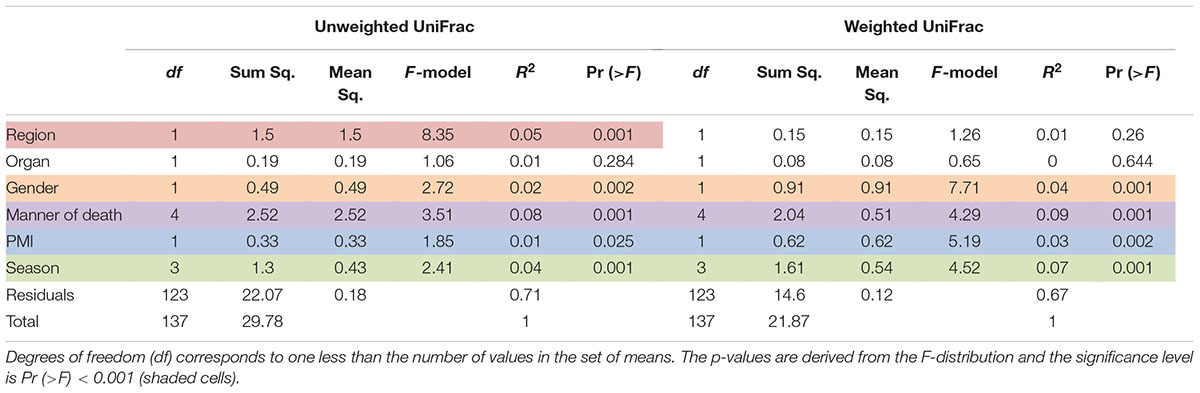Click the pink shaded Region row cell
The height and width of the screenshot is (393, 1200).
(x=333, y=134)
